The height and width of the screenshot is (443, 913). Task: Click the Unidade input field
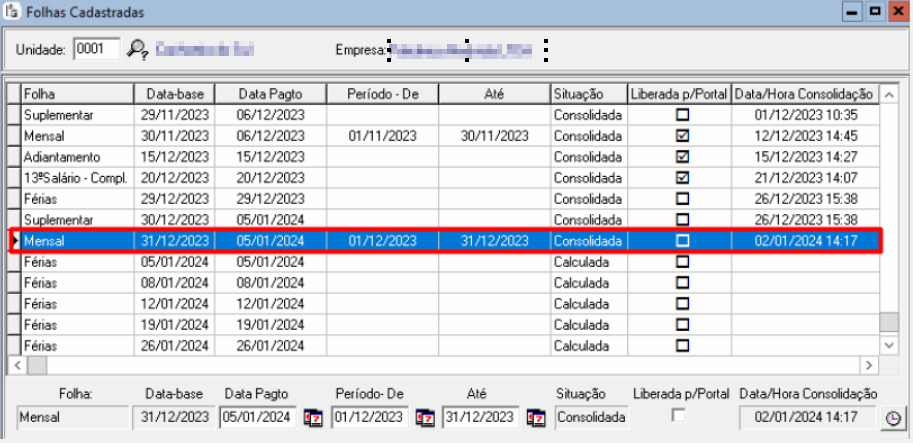coord(96,49)
